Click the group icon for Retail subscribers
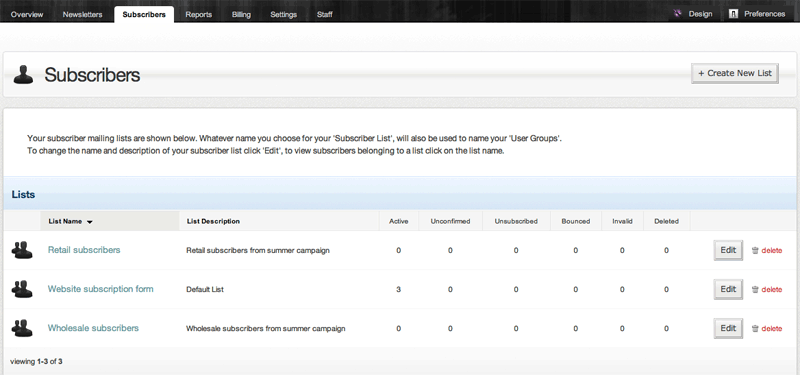 tap(22, 250)
